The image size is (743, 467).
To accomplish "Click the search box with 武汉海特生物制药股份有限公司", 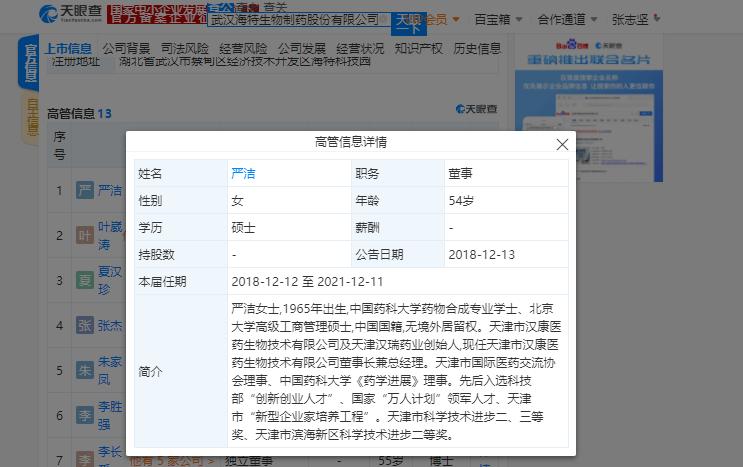I will coord(299,19).
